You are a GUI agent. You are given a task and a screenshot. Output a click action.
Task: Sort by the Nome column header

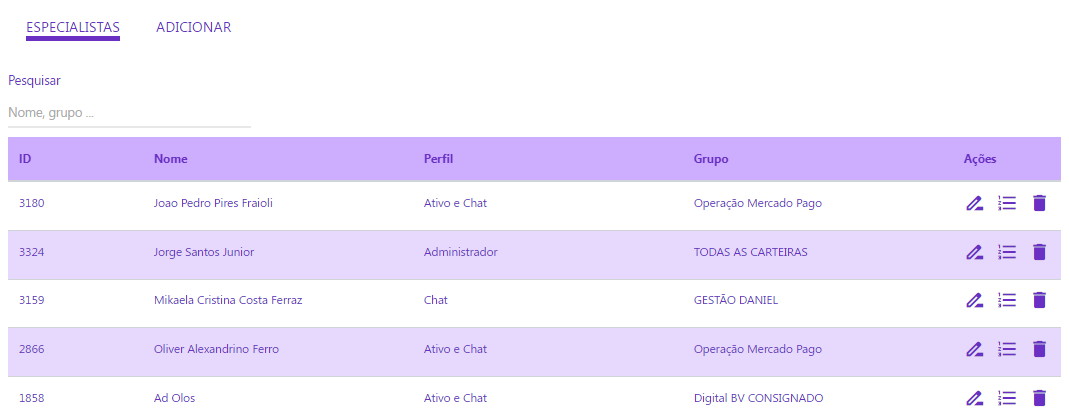pyautogui.click(x=170, y=159)
